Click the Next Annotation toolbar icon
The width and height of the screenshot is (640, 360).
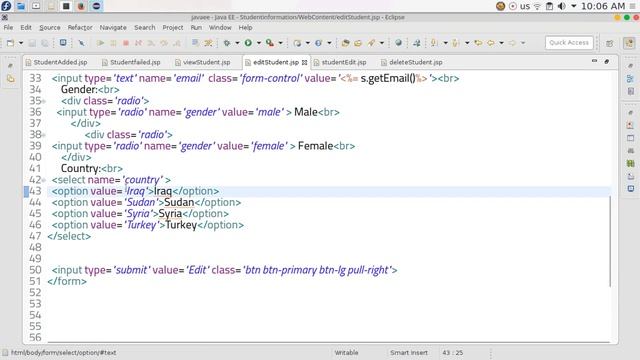[434, 43]
